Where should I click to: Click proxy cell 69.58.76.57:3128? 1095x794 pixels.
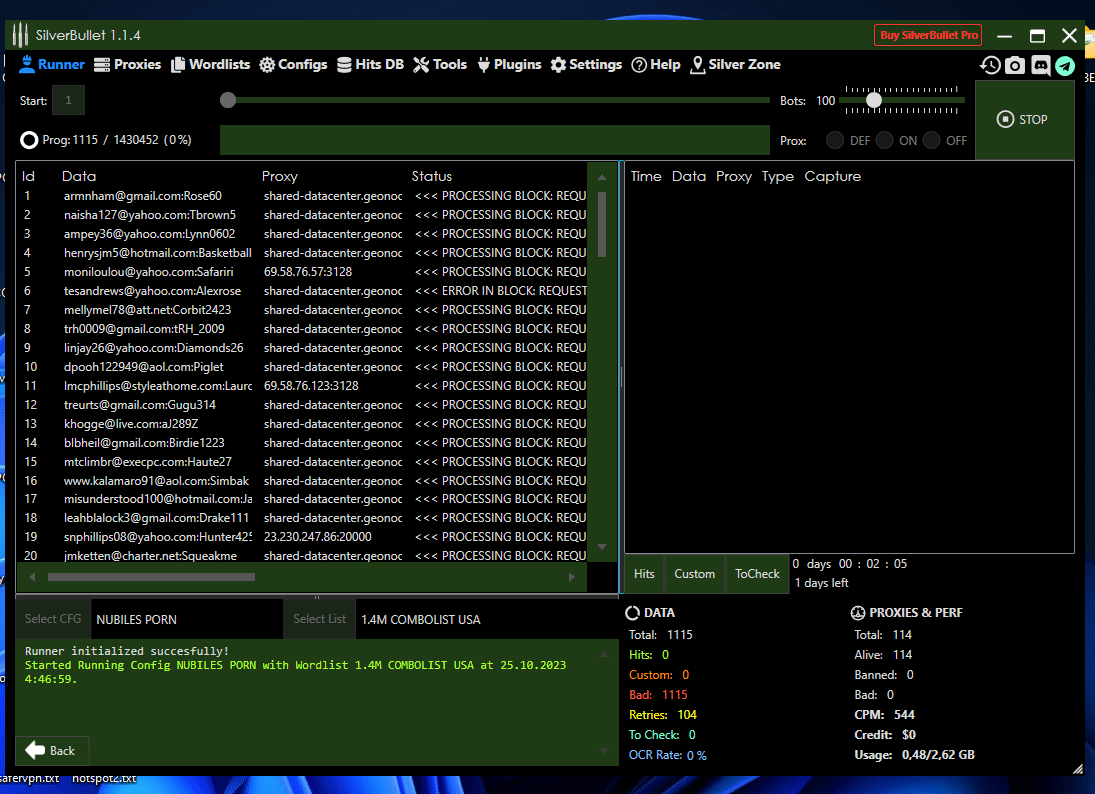pyautogui.click(x=308, y=272)
